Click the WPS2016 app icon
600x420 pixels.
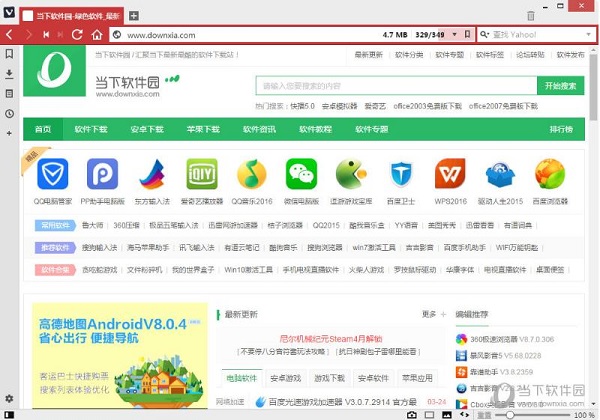[x=450, y=174]
